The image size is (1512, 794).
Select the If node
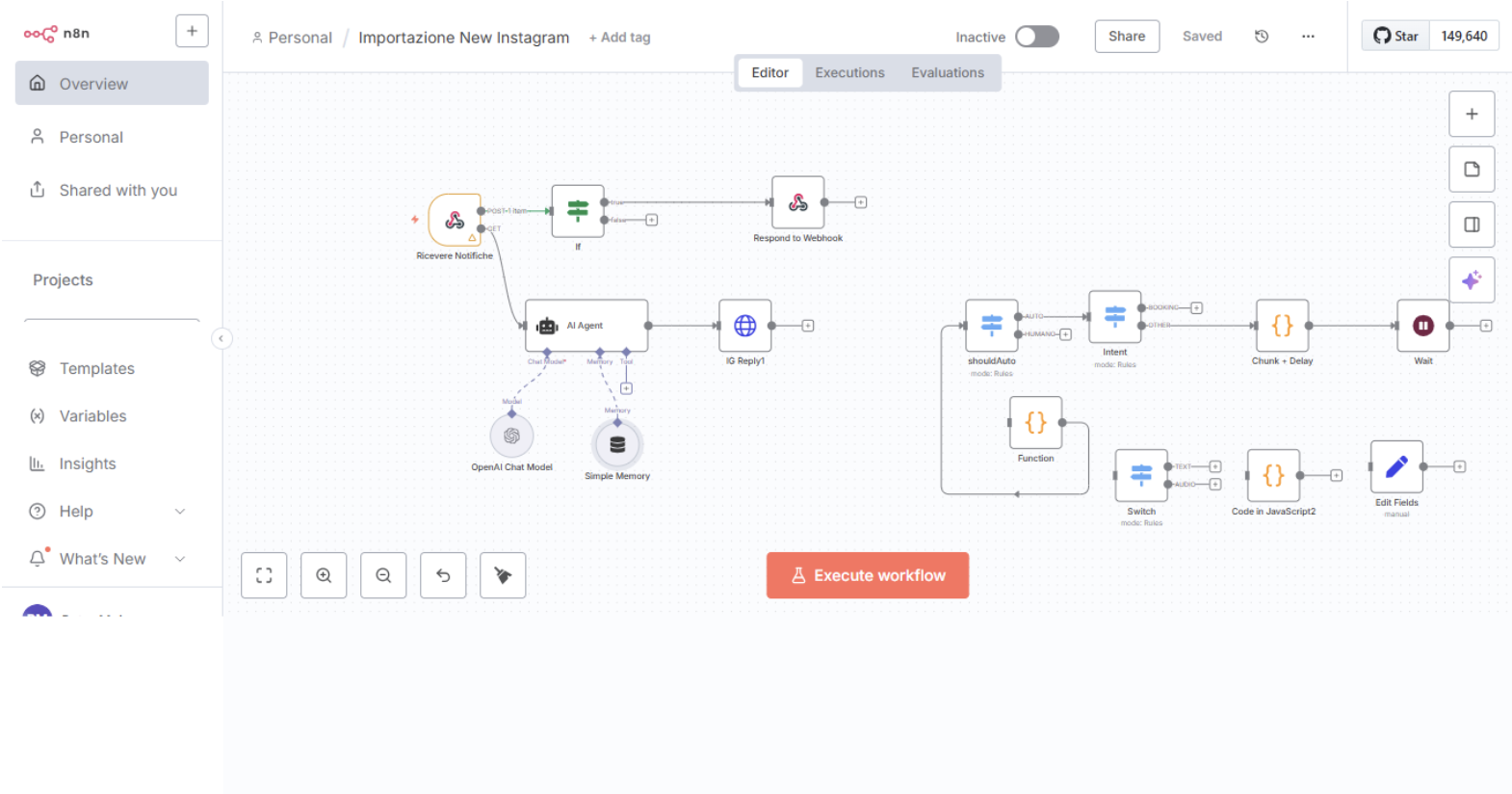click(578, 211)
